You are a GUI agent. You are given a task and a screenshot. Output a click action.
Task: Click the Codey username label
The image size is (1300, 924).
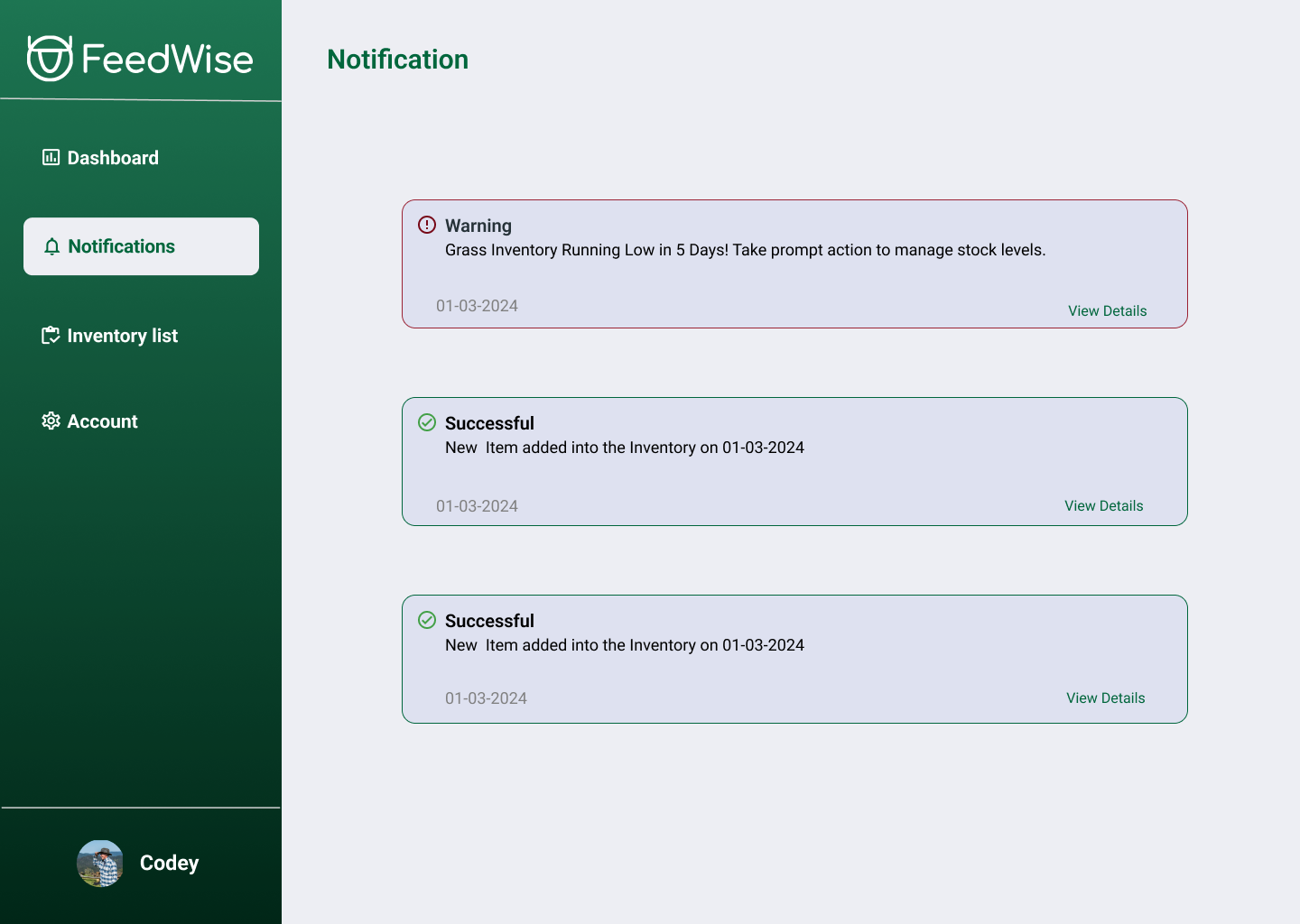click(x=169, y=864)
